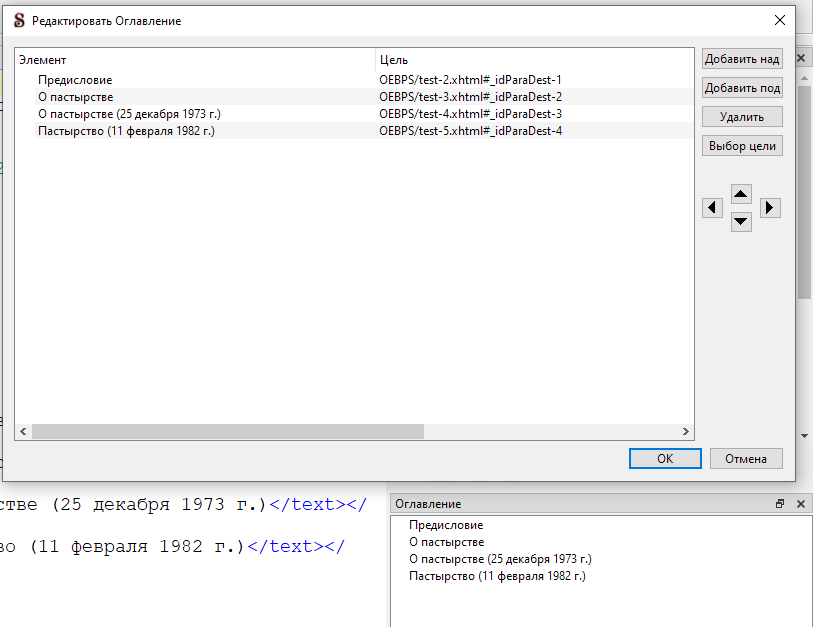
Task: Click the scroll-right arrow of dialog list
Action: pos(685,431)
